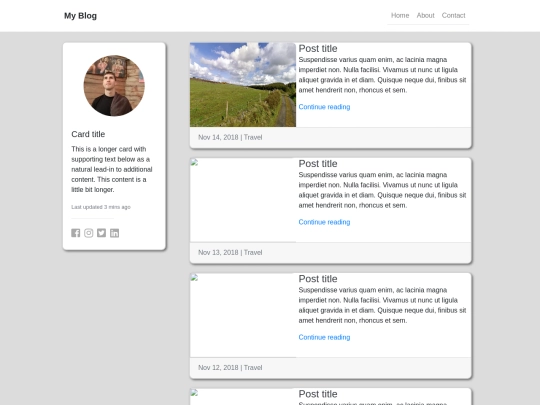This screenshot has height=405, width=540.
Task: Click the circular profile photo
Action: coord(114,85)
